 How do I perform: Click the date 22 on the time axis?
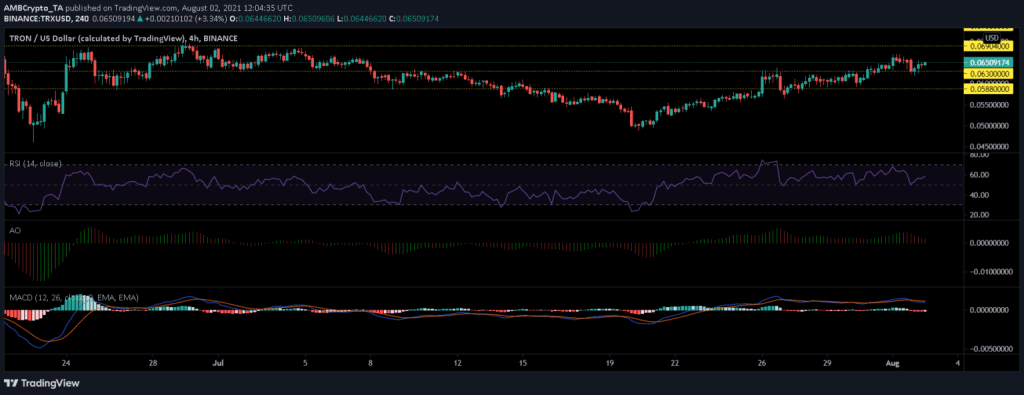pos(675,362)
